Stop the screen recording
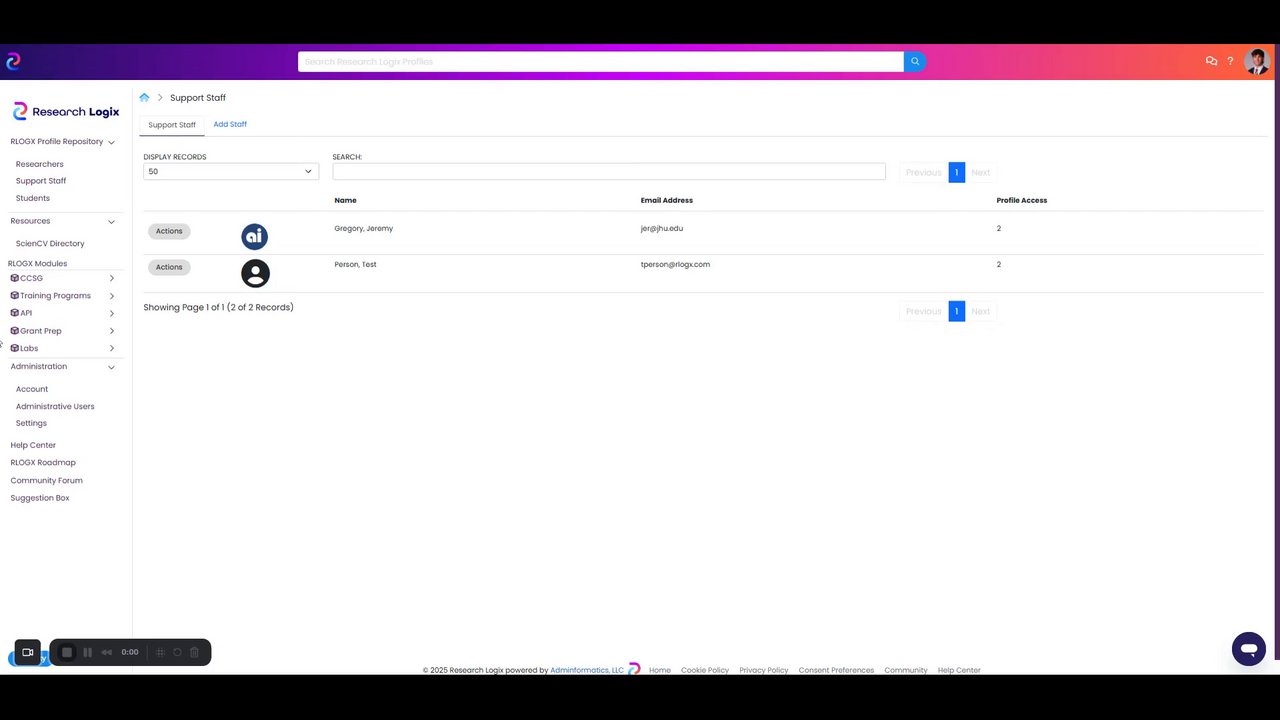Viewport: 1280px width, 720px height. pos(67,652)
